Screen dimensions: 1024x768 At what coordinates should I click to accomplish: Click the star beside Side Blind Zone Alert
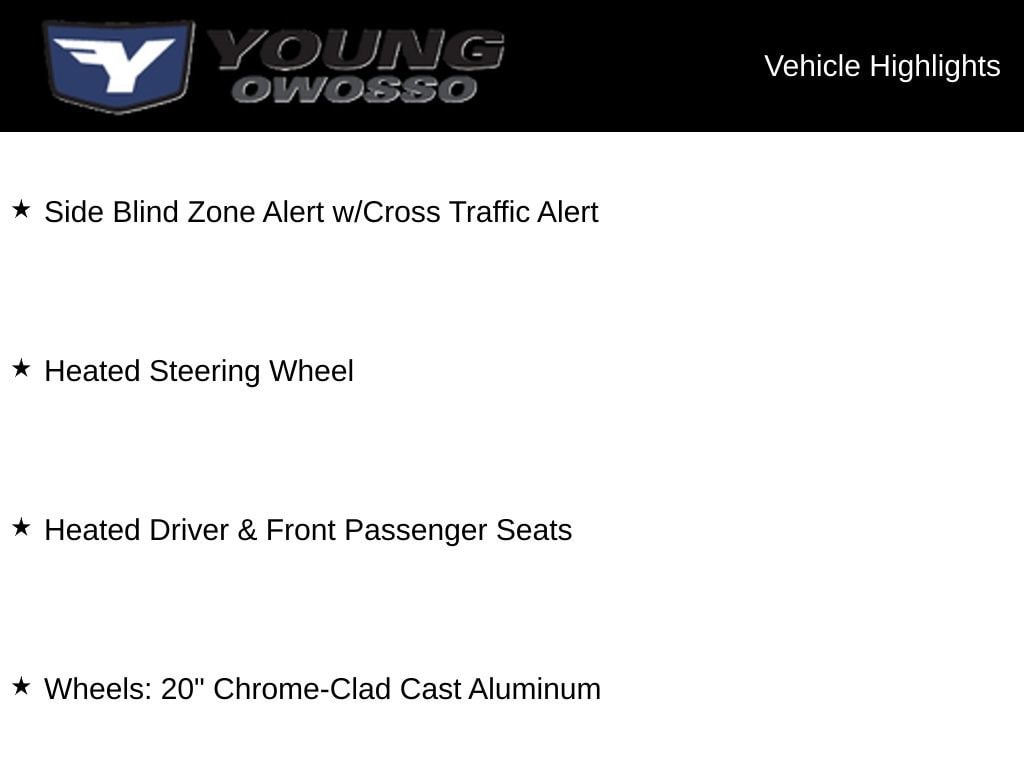[x=22, y=210]
